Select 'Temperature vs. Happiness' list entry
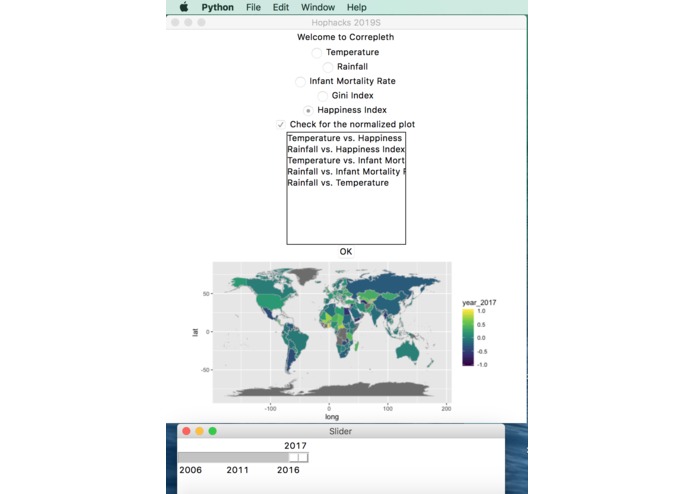This screenshot has height=494, width=695. pyautogui.click(x=346, y=138)
